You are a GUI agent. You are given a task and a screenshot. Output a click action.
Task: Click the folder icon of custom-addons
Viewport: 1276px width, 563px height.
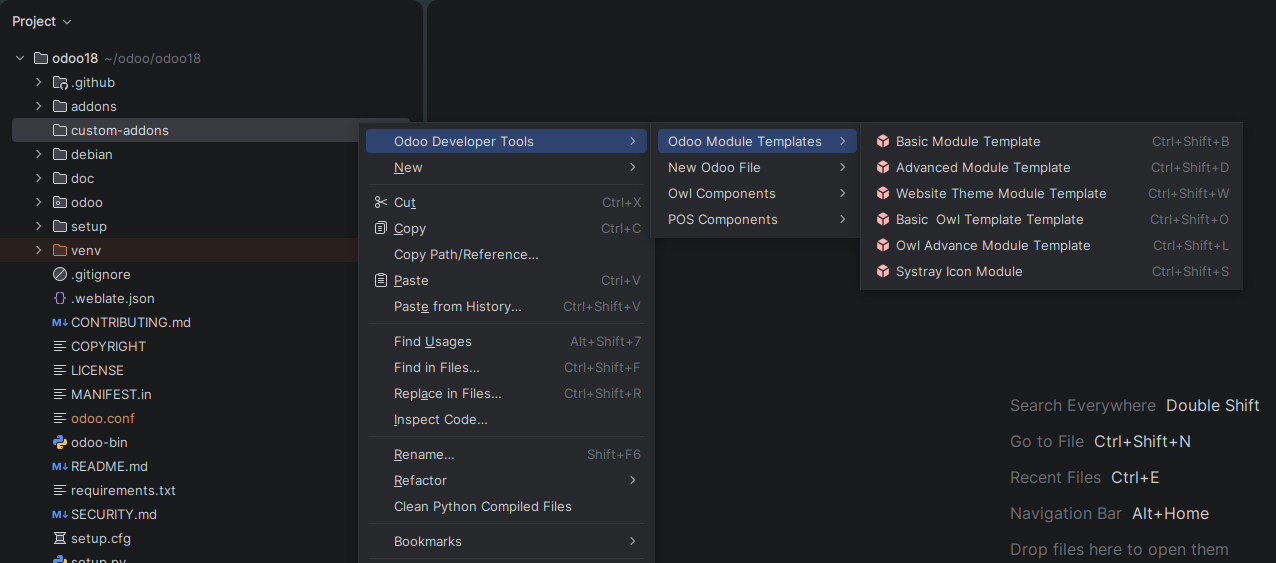click(60, 130)
